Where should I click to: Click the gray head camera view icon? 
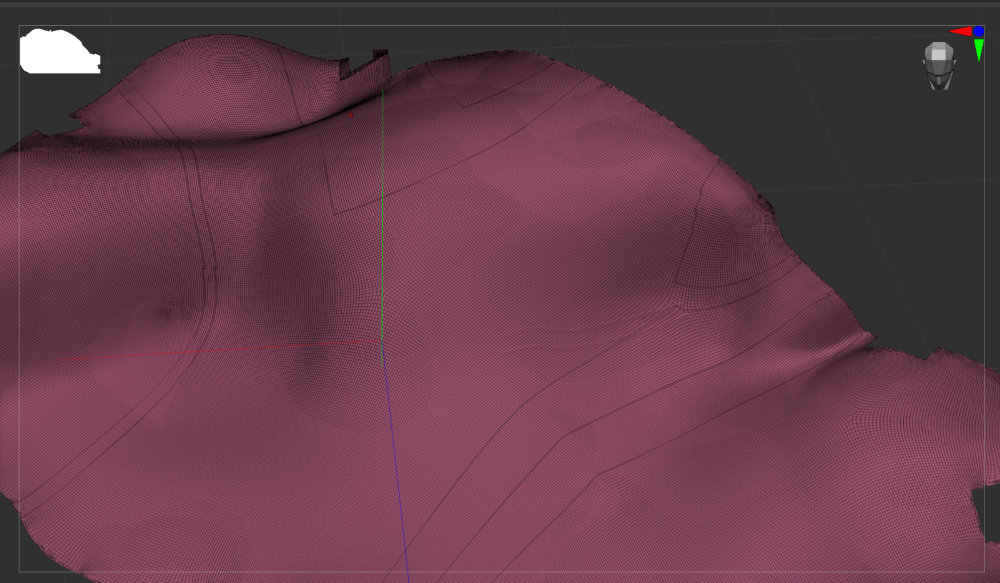point(939,65)
